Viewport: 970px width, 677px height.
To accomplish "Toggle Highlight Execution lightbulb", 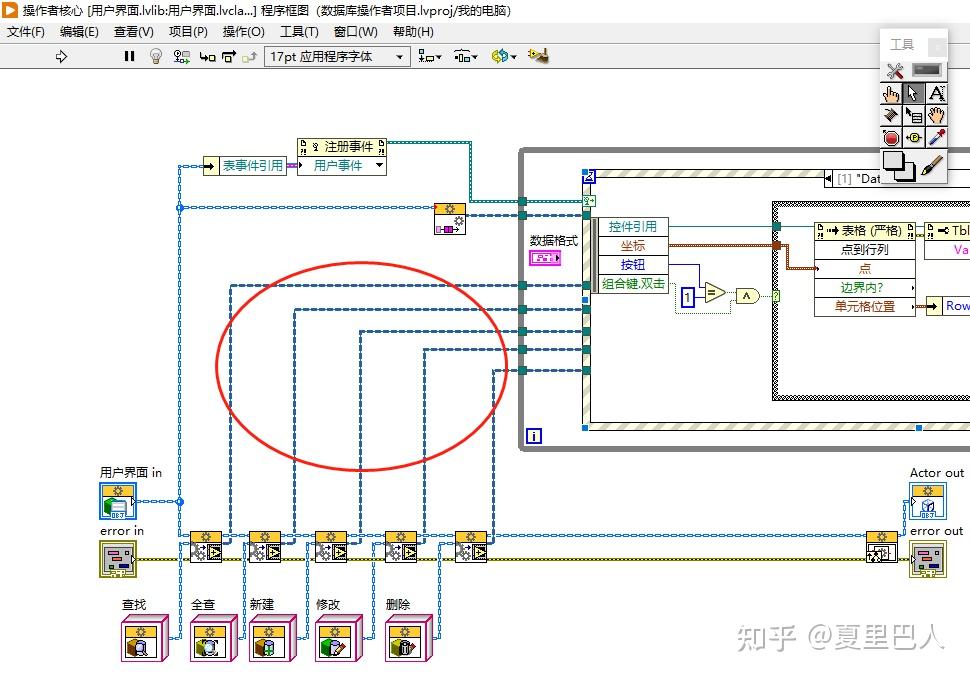I will pyautogui.click(x=156, y=56).
